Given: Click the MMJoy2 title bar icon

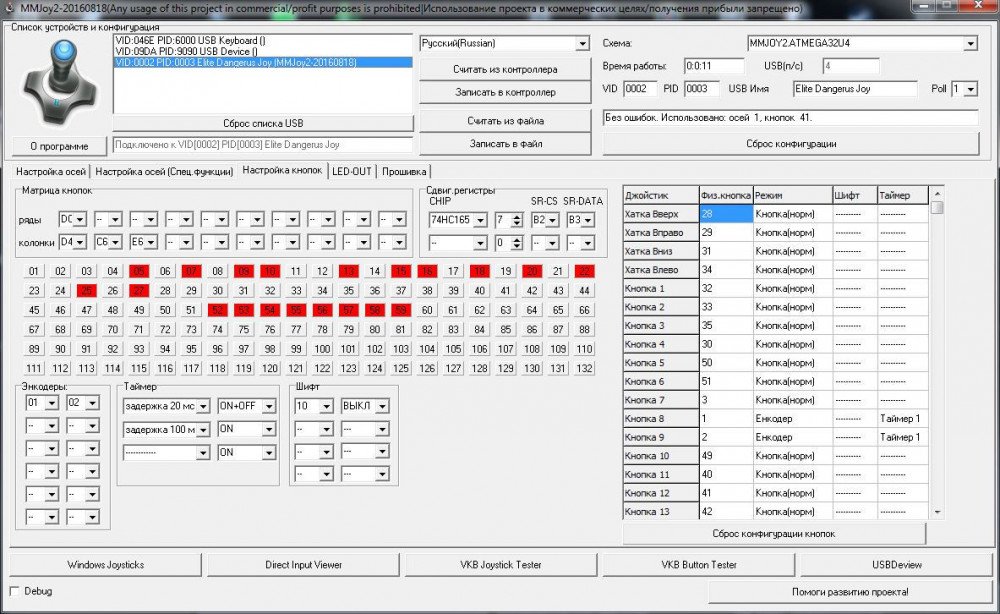Looking at the screenshot, I should tap(10, 8).
